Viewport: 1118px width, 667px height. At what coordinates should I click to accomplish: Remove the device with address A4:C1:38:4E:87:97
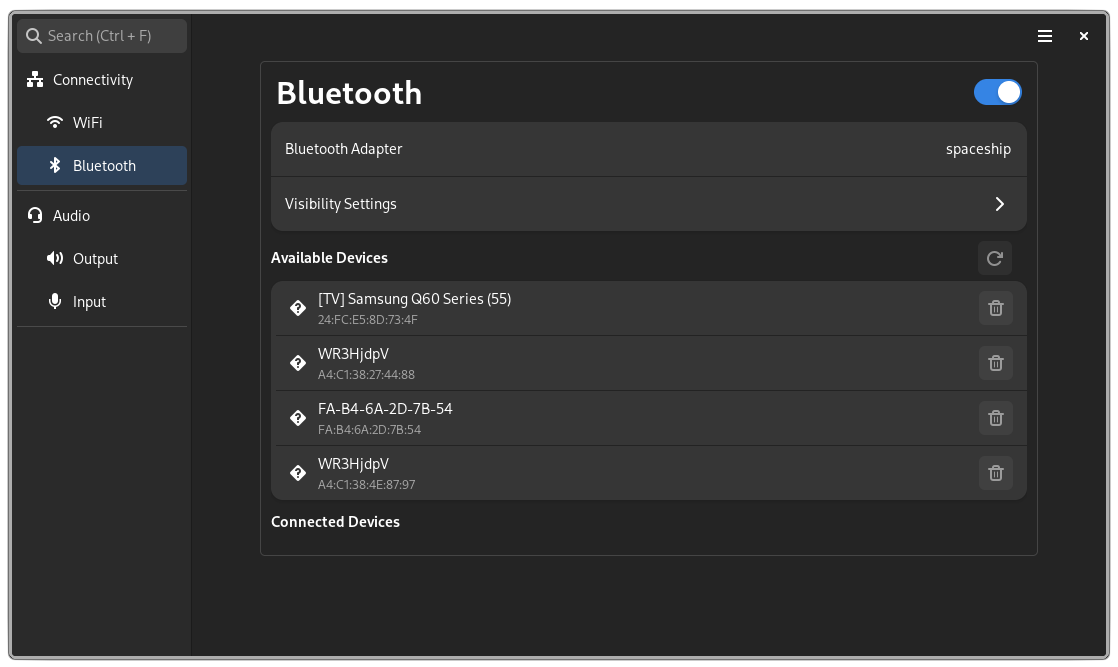995,473
